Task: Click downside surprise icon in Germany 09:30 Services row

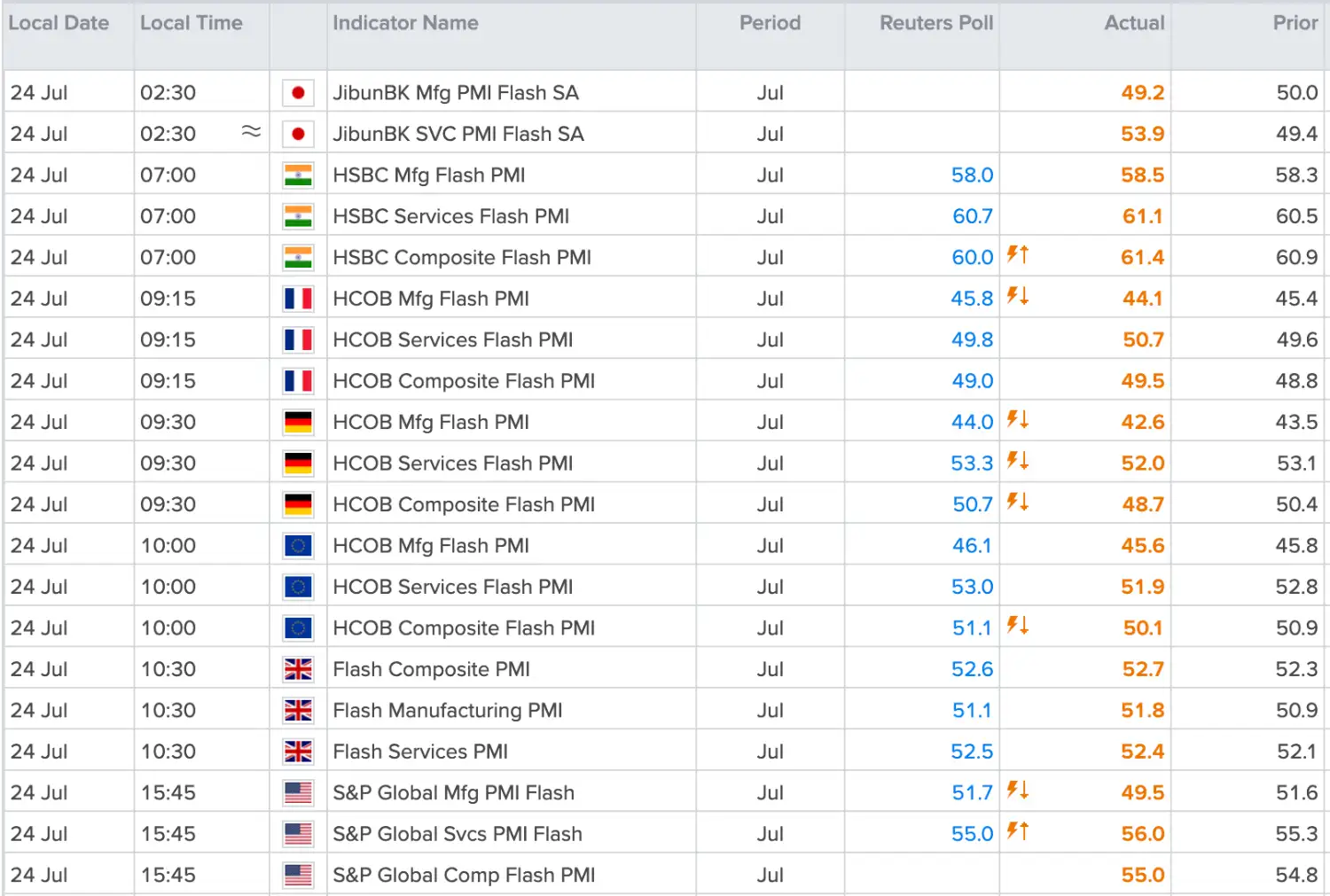Action: click(x=1017, y=461)
